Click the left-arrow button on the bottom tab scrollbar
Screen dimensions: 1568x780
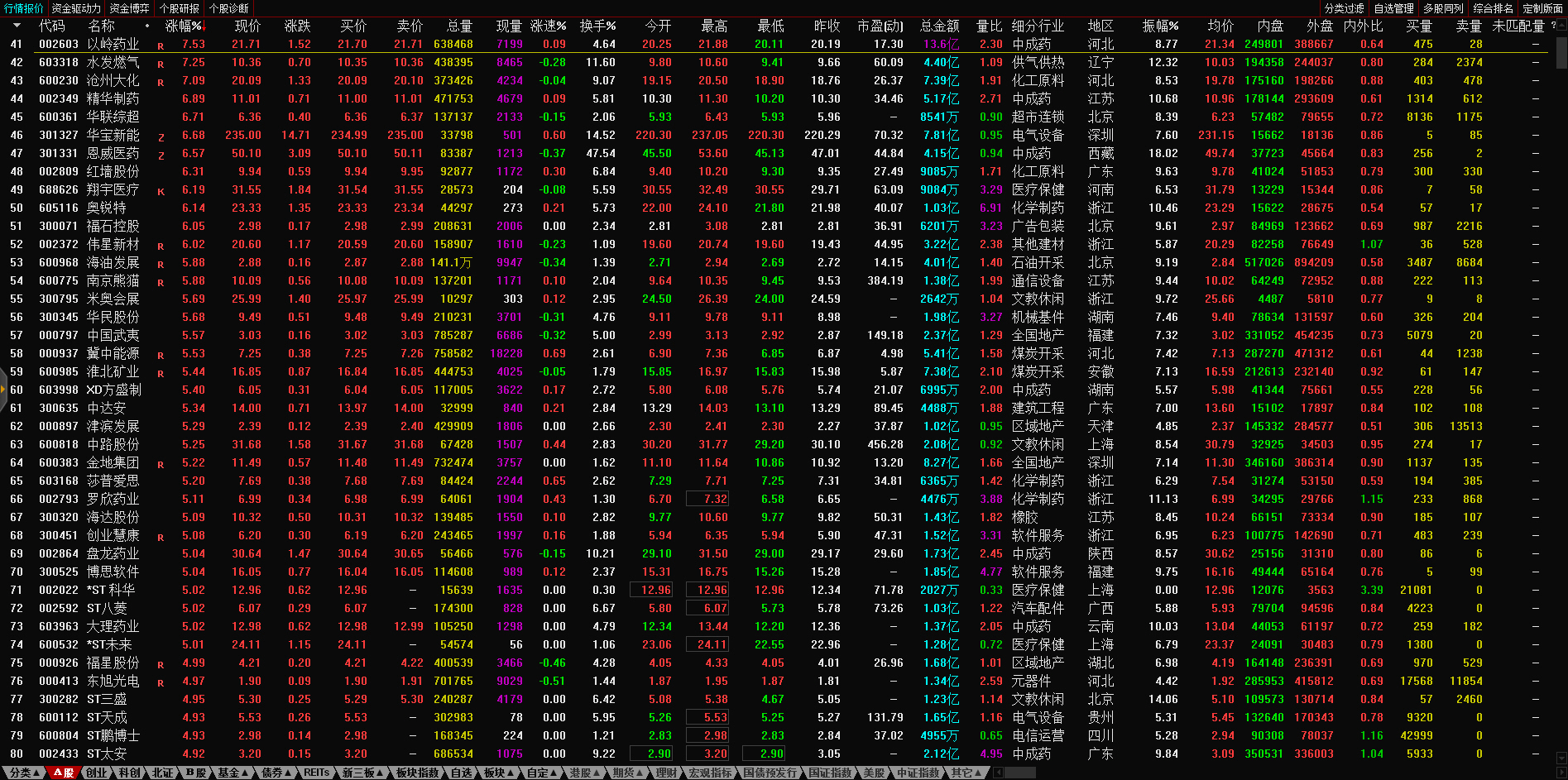pos(999,773)
